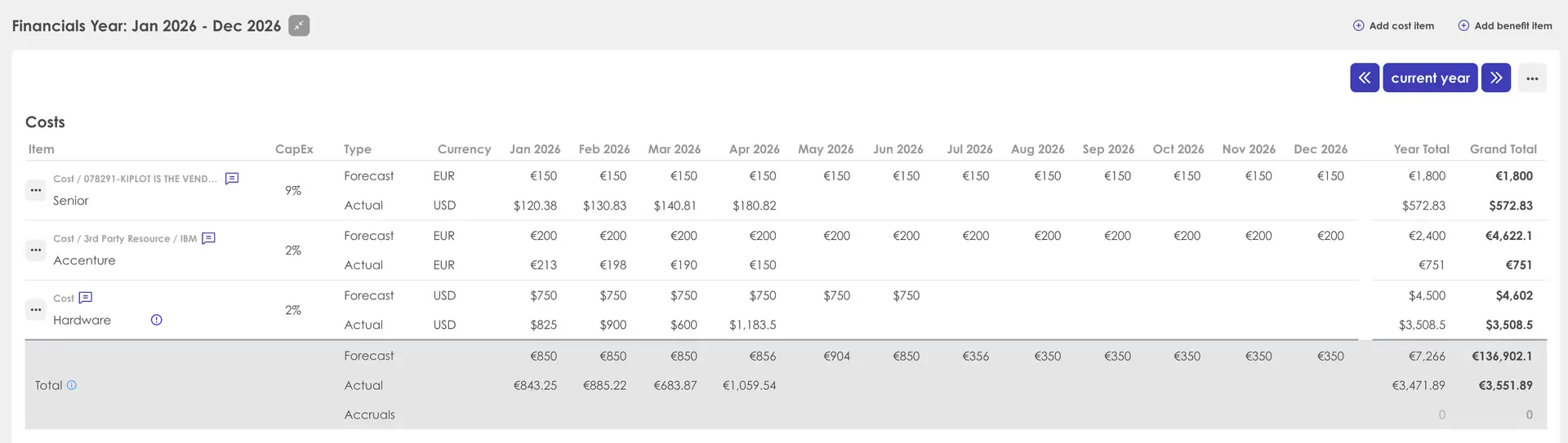Viewport: 1568px width, 443px height.
Task: Click the Jan 2026 column header
Action: coord(535,149)
